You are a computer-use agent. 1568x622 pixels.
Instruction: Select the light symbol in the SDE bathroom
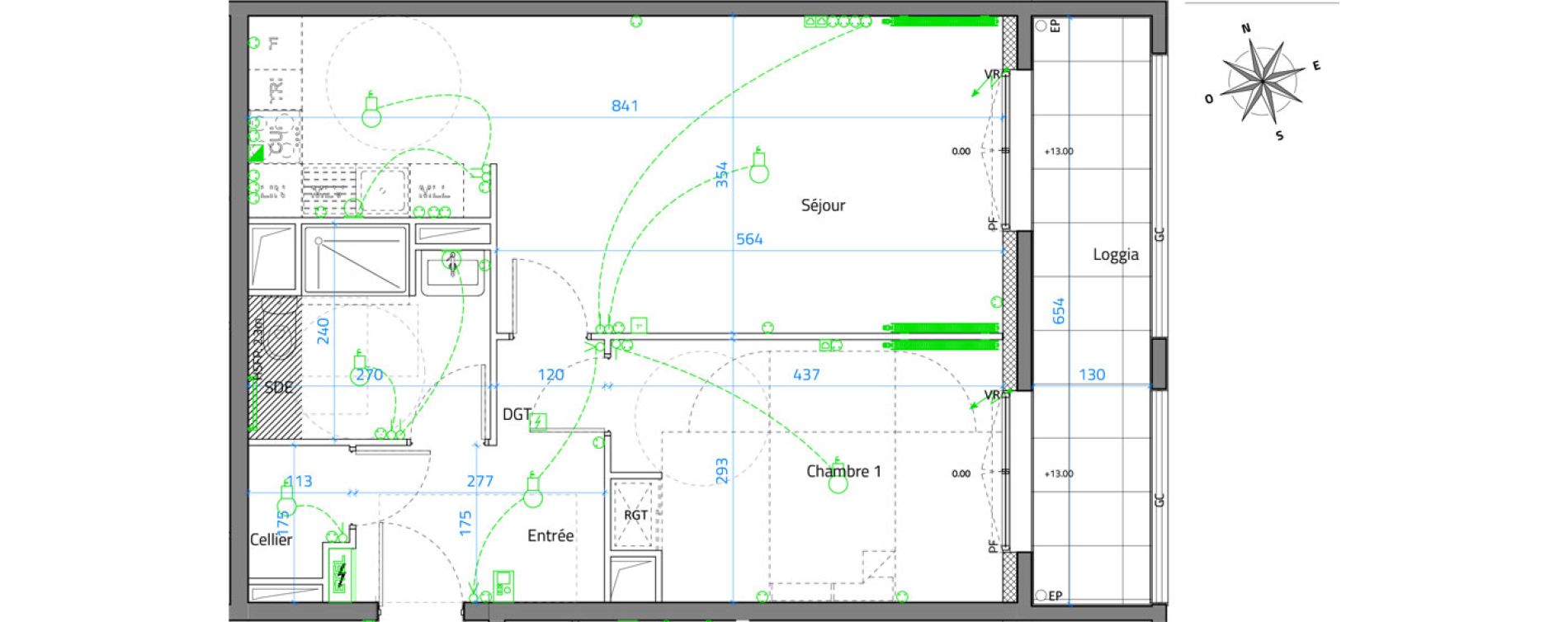click(360, 369)
